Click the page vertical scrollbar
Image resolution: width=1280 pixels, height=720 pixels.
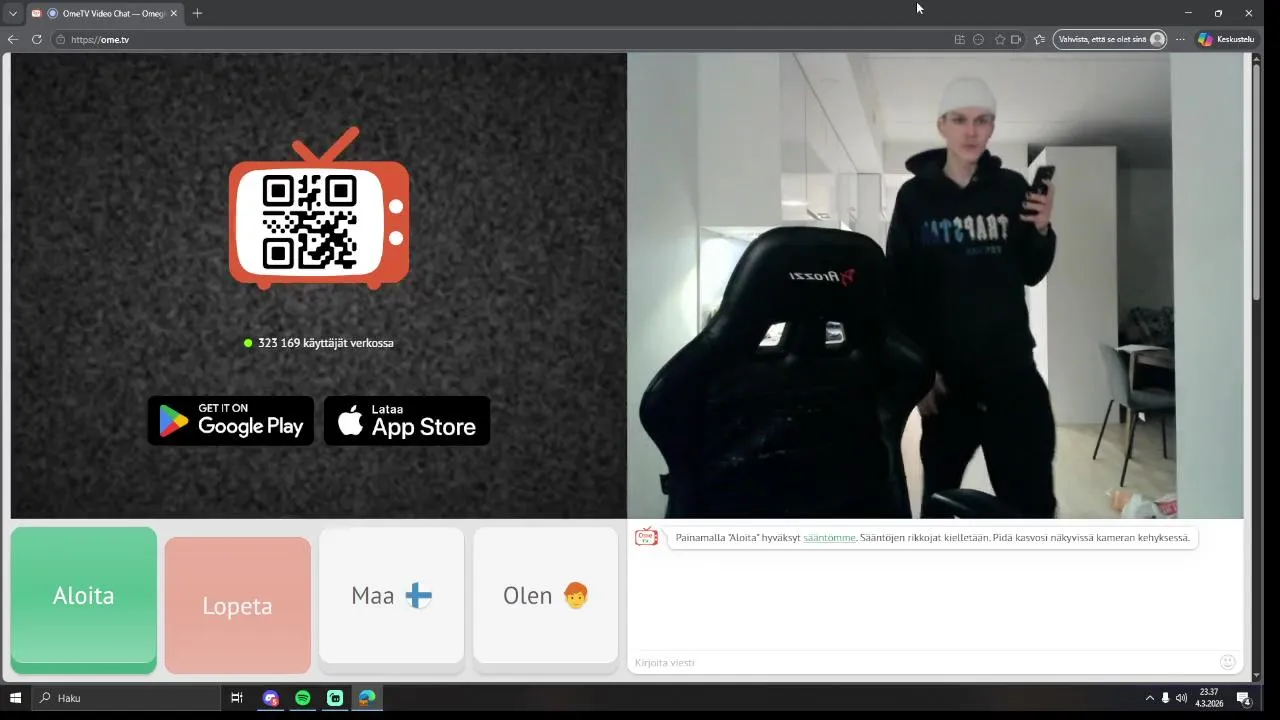click(1257, 180)
